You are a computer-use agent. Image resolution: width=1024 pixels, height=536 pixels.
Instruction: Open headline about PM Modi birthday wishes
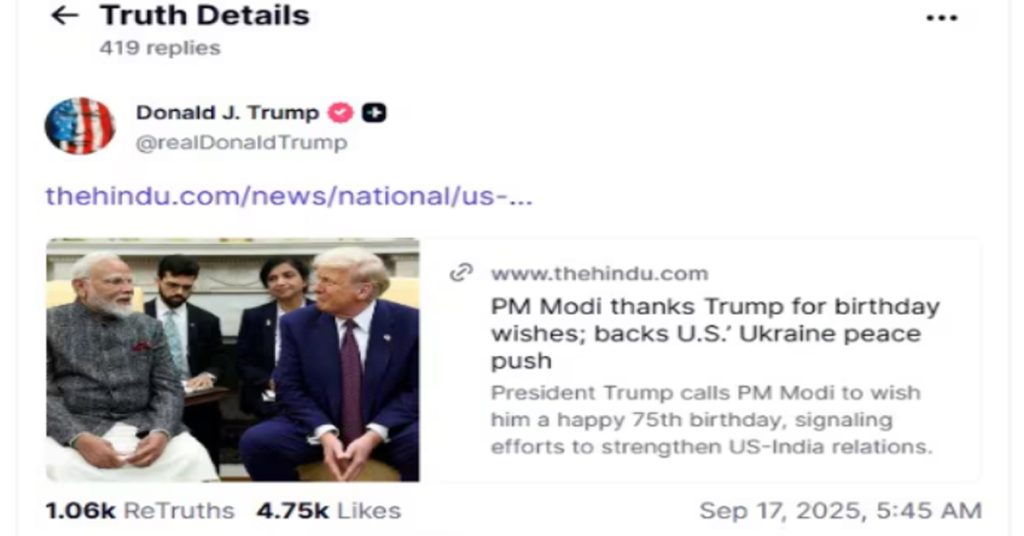(715, 333)
